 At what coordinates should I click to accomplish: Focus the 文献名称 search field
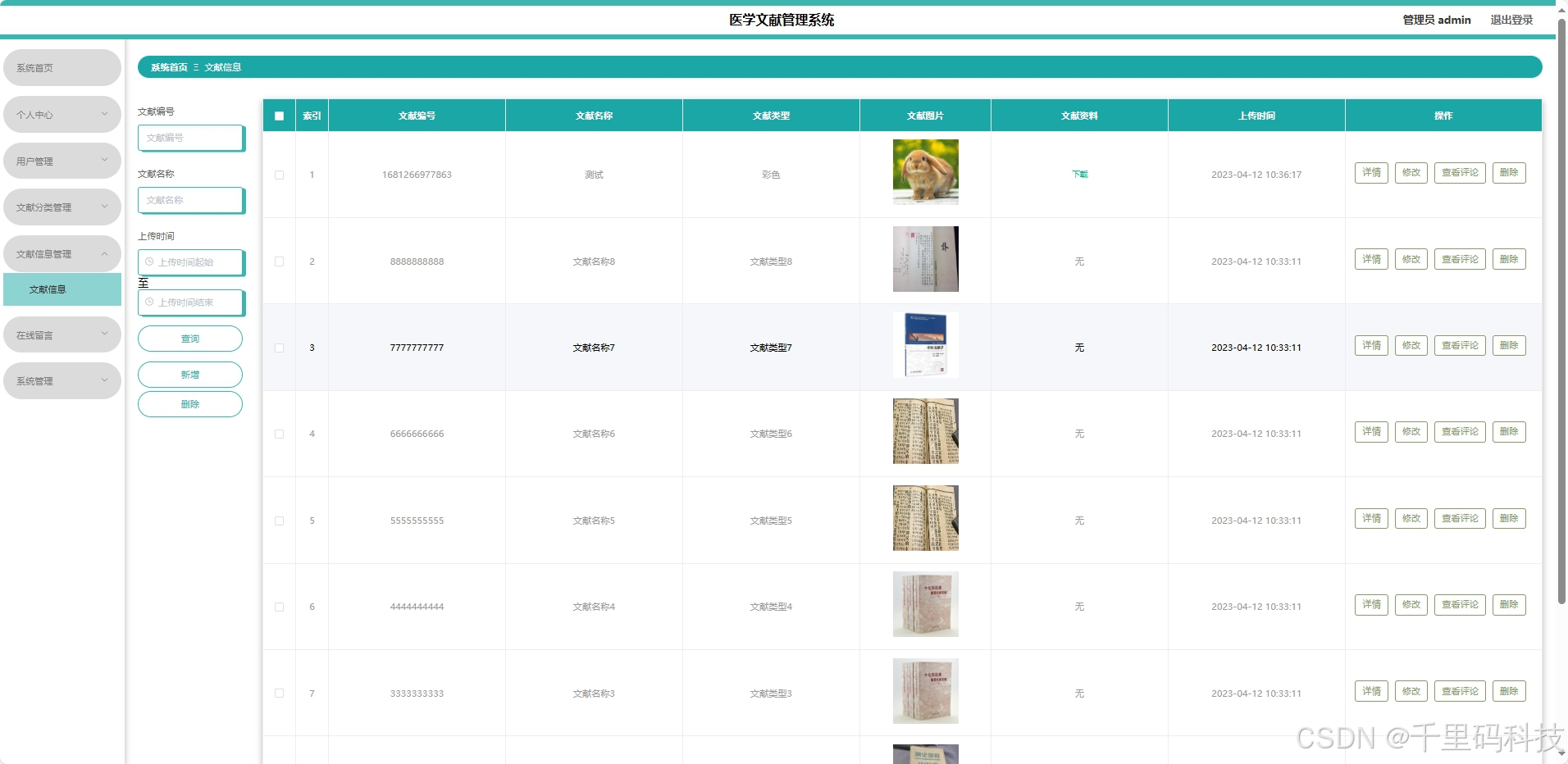[191, 200]
